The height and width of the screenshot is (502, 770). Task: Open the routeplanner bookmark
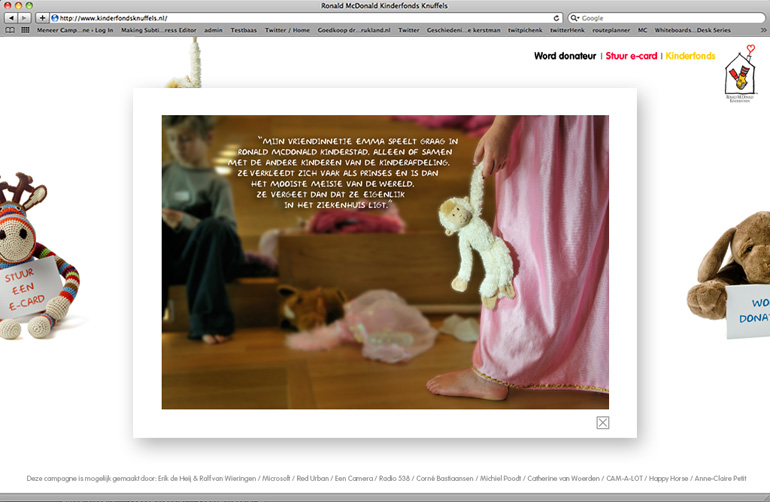pos(611,31)
